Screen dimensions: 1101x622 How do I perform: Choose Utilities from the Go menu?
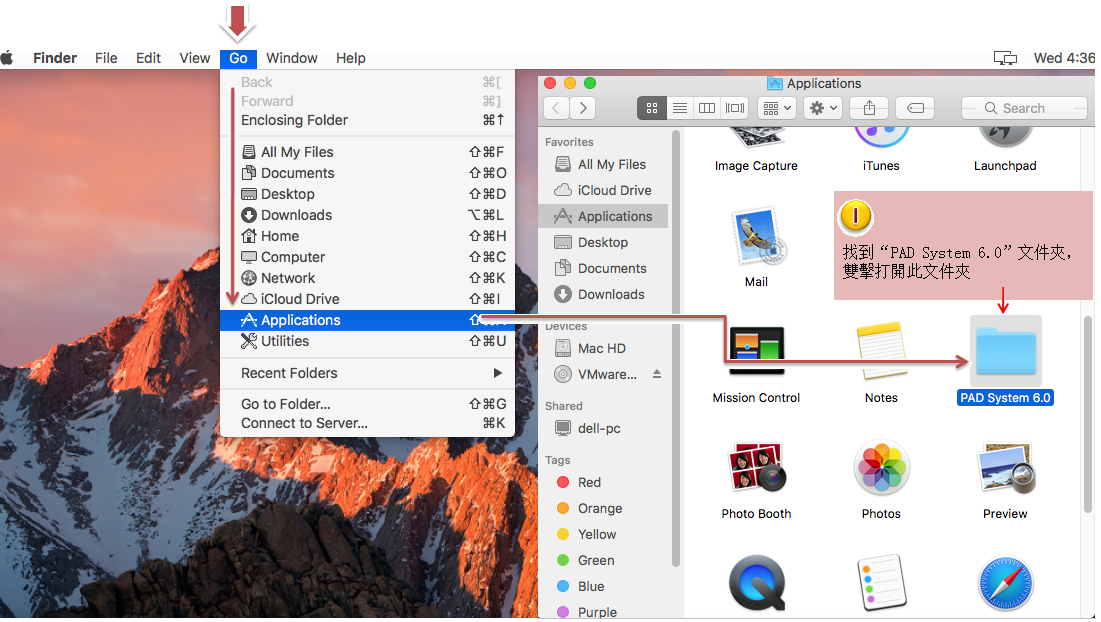[x=367, y=341]
